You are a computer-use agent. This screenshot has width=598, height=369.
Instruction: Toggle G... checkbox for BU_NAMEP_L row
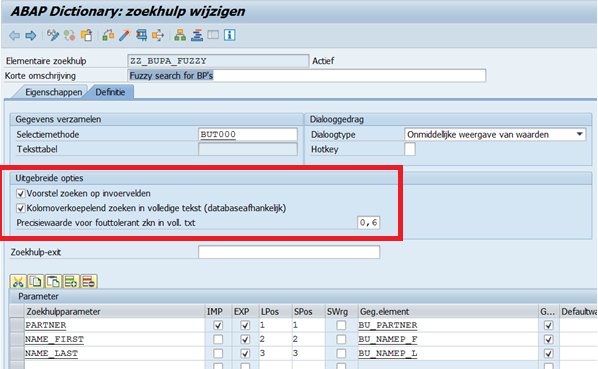548,353
